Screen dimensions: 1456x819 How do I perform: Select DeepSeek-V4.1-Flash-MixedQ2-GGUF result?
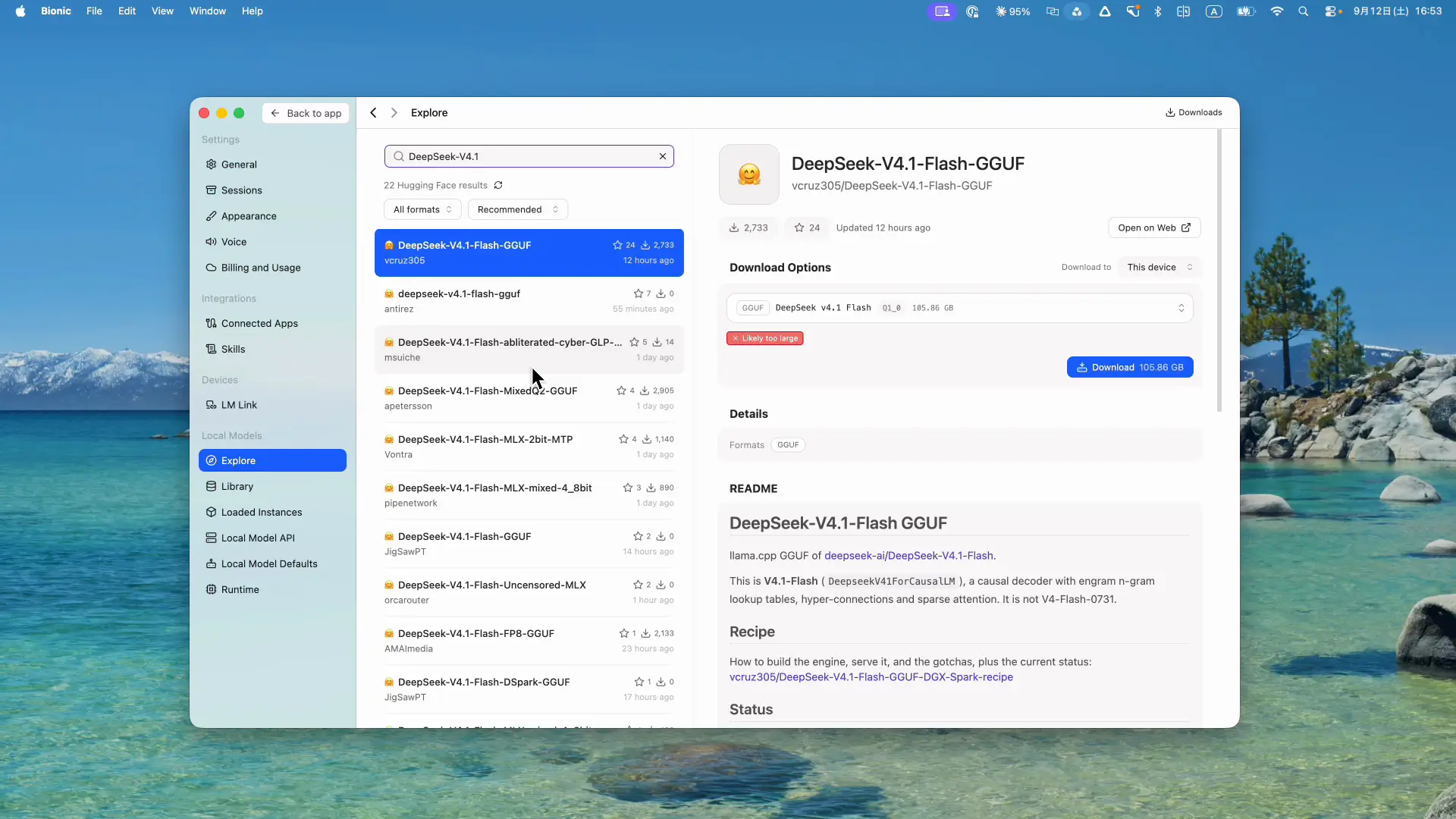tap(529, 398)
